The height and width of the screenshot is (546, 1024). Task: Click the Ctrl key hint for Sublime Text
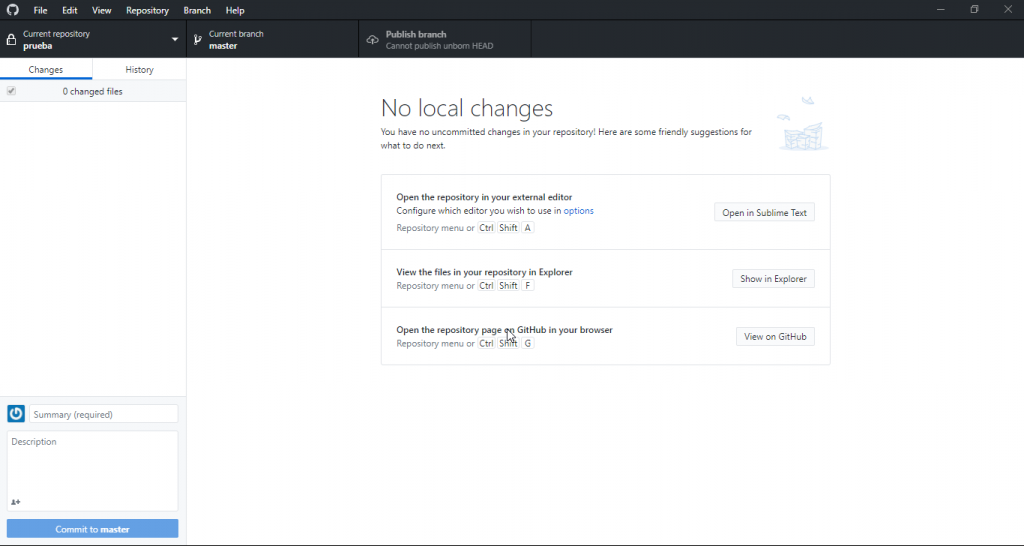coord(486,227)
